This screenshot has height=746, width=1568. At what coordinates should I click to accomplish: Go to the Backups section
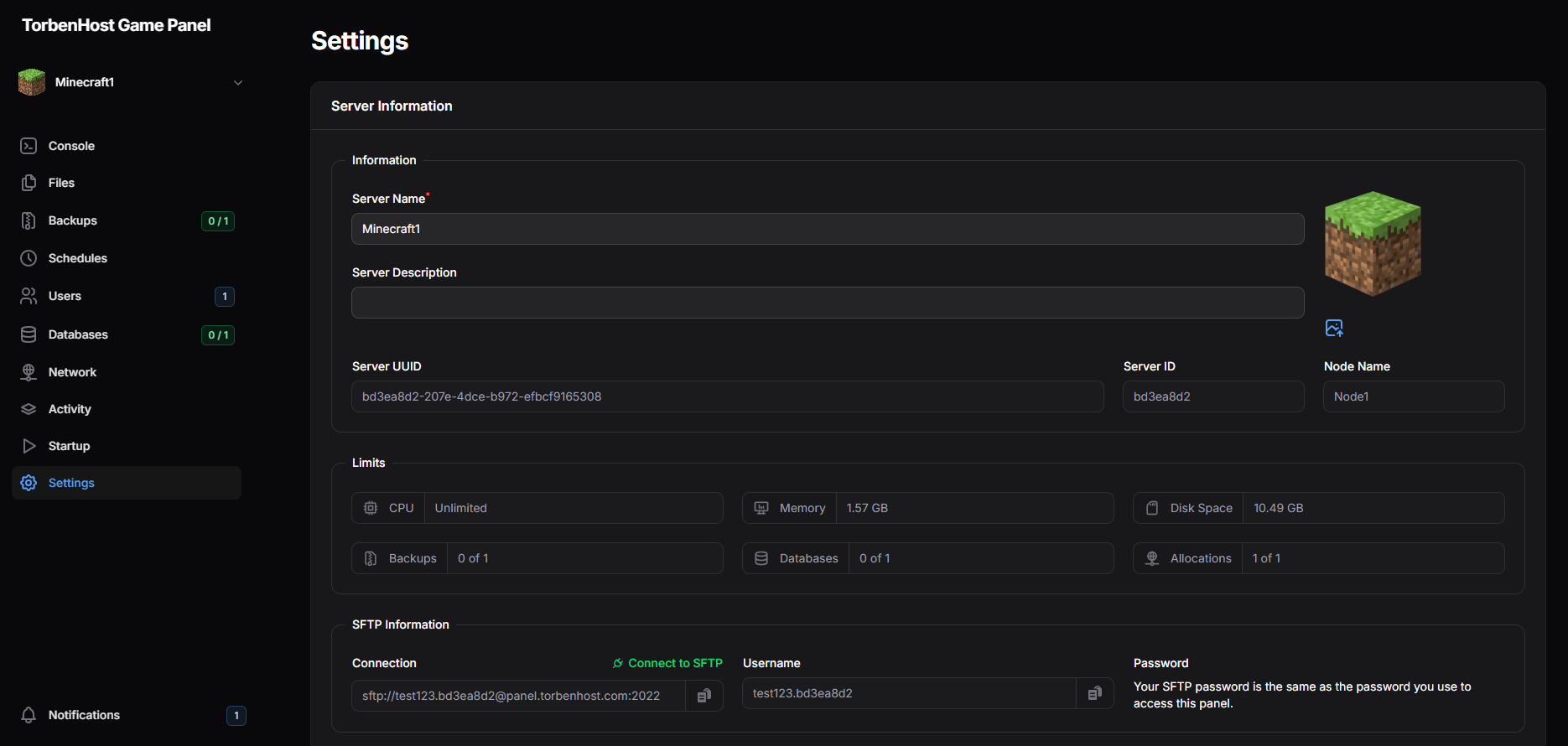72,220
